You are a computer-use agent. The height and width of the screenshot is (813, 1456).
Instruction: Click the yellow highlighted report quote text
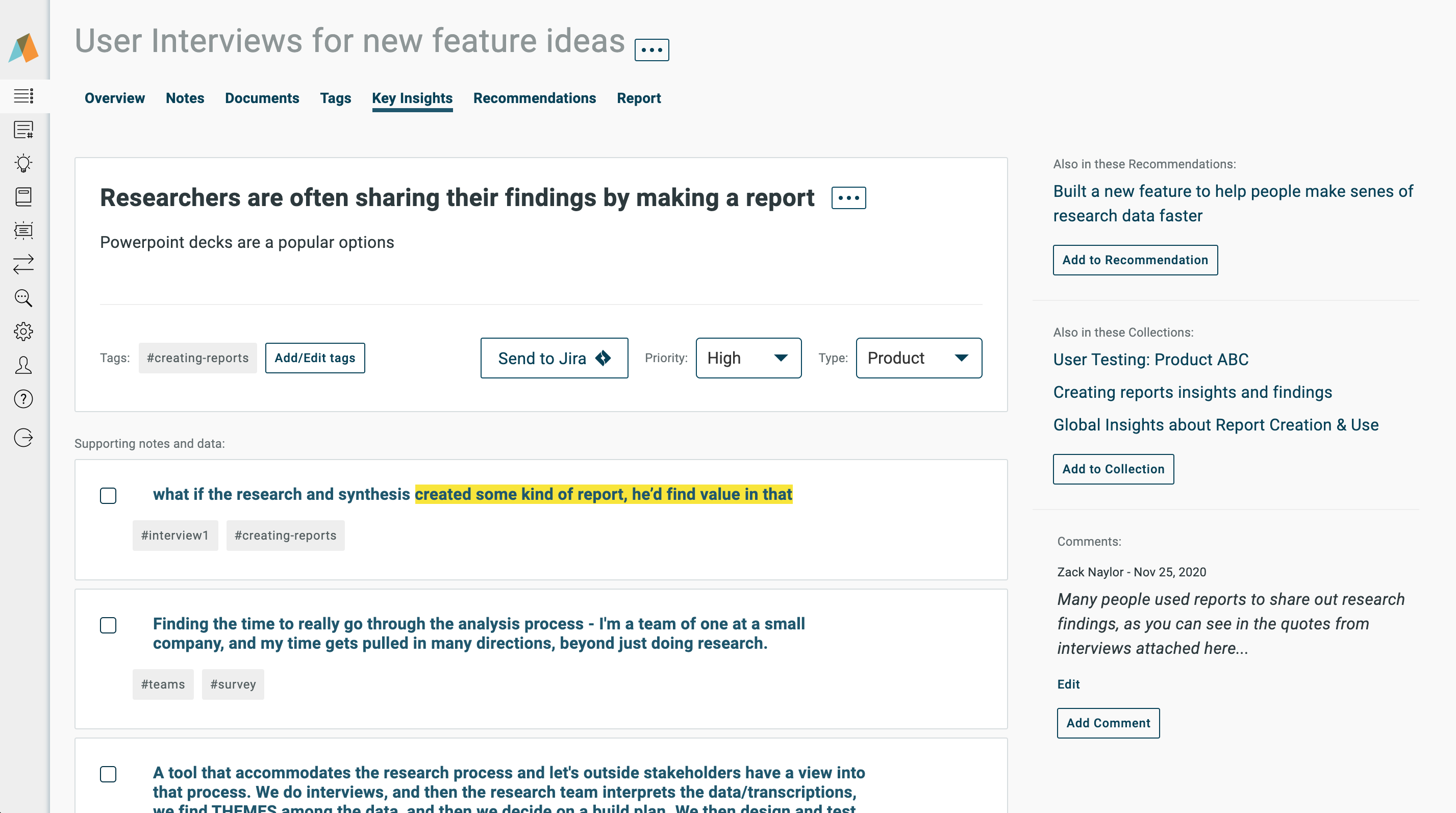[603, 494]
